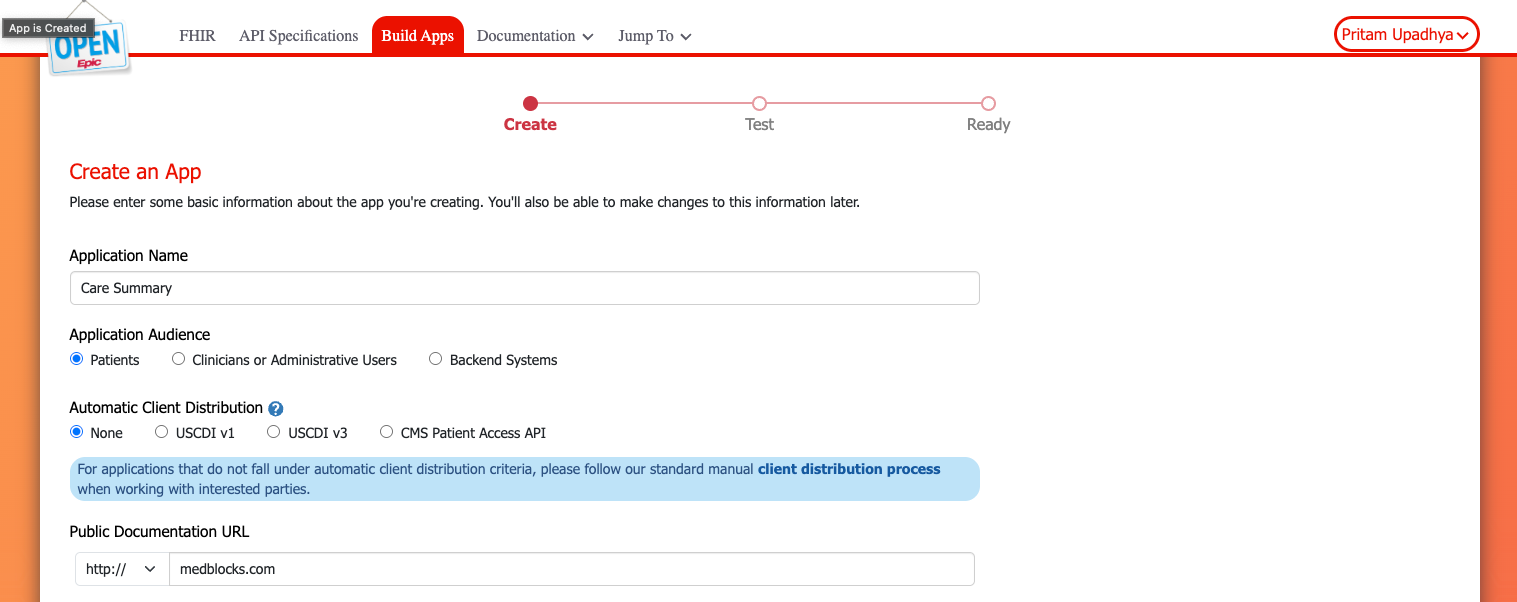Focus the Public Documentation URL field
This screenshot has height=602, width=1517.
(572, 569)
